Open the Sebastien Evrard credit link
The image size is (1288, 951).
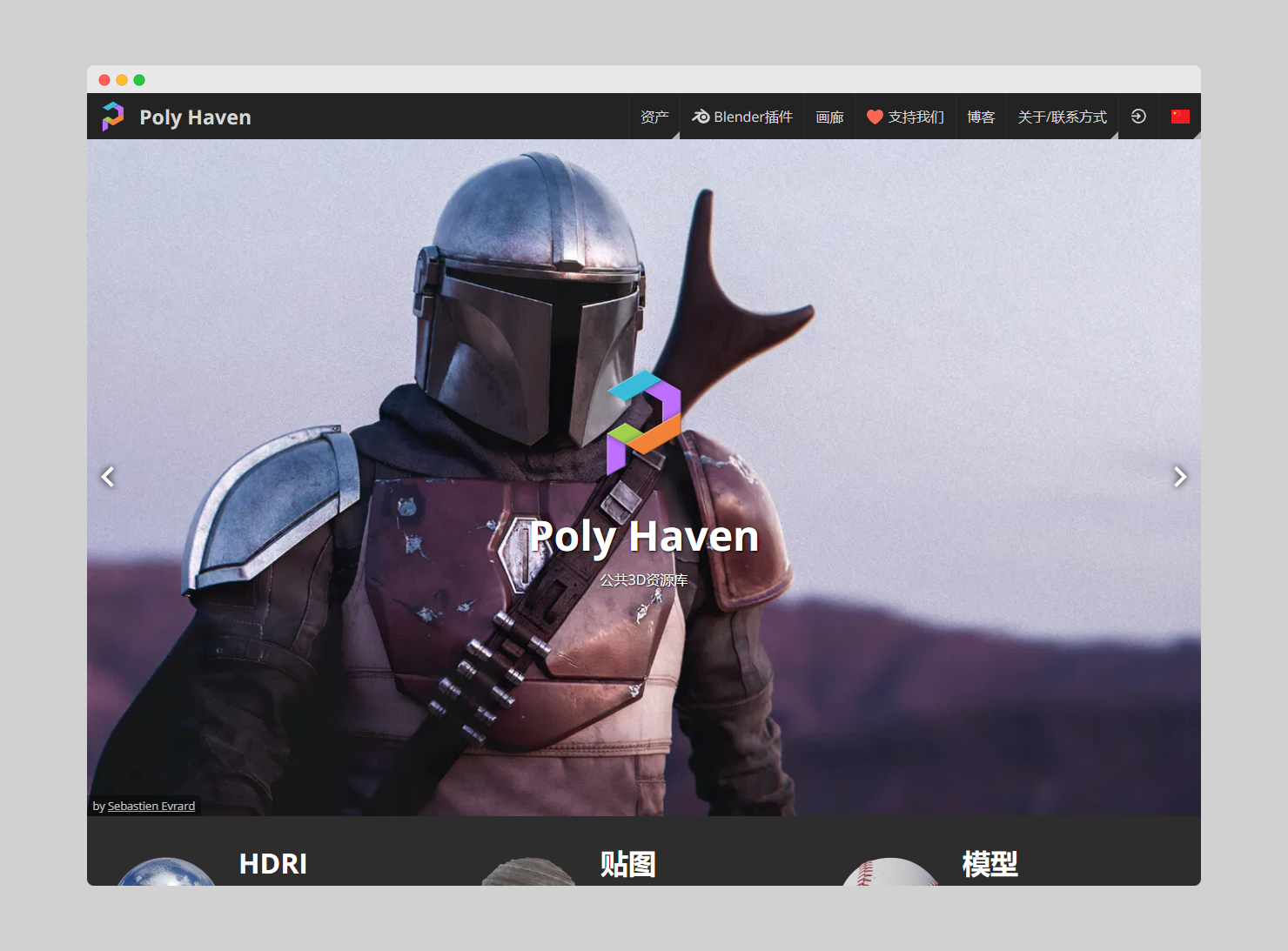click(151, 807)
